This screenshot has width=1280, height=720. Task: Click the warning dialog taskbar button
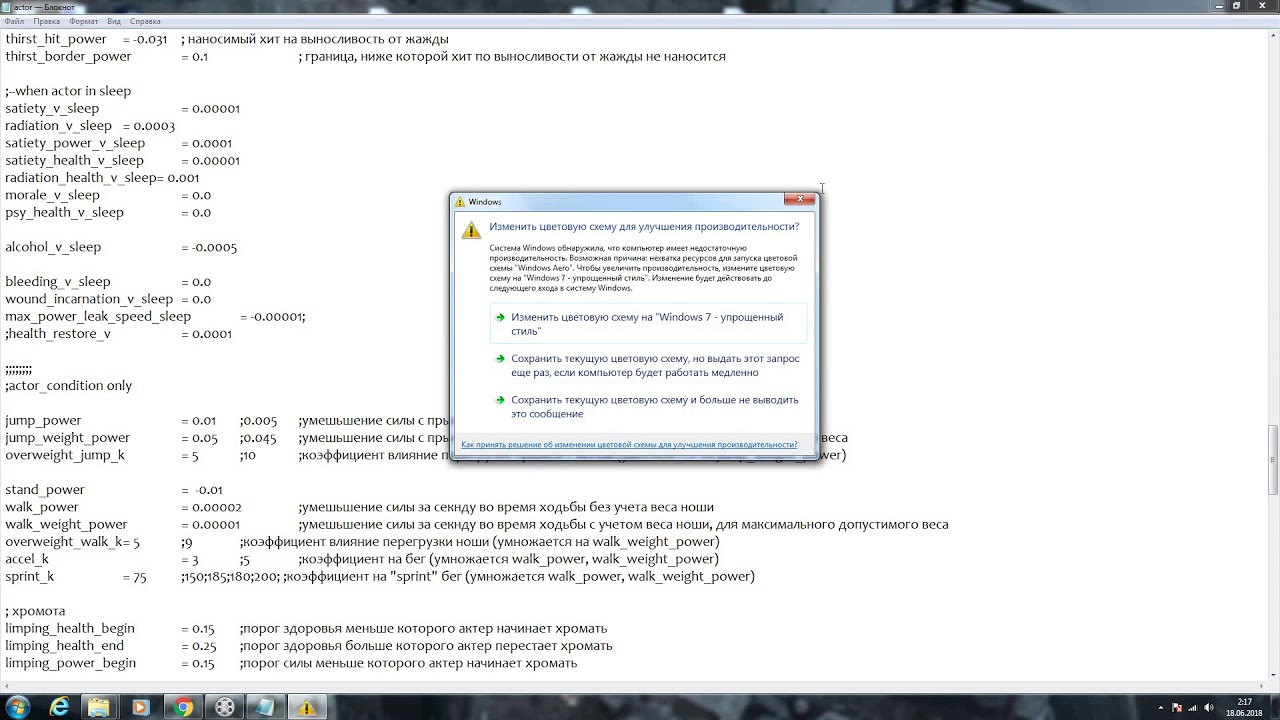(x=307, y=707)
